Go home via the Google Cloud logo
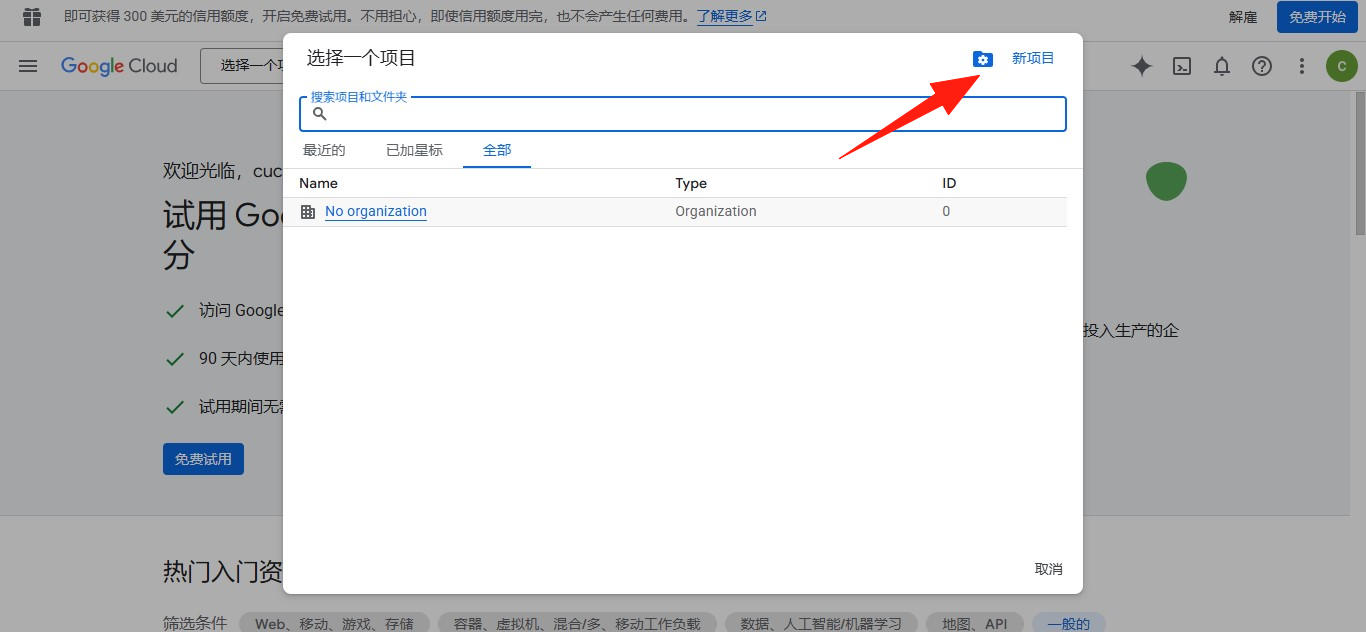The width and height of the screenshot is (1366, 632). (119, 66)
